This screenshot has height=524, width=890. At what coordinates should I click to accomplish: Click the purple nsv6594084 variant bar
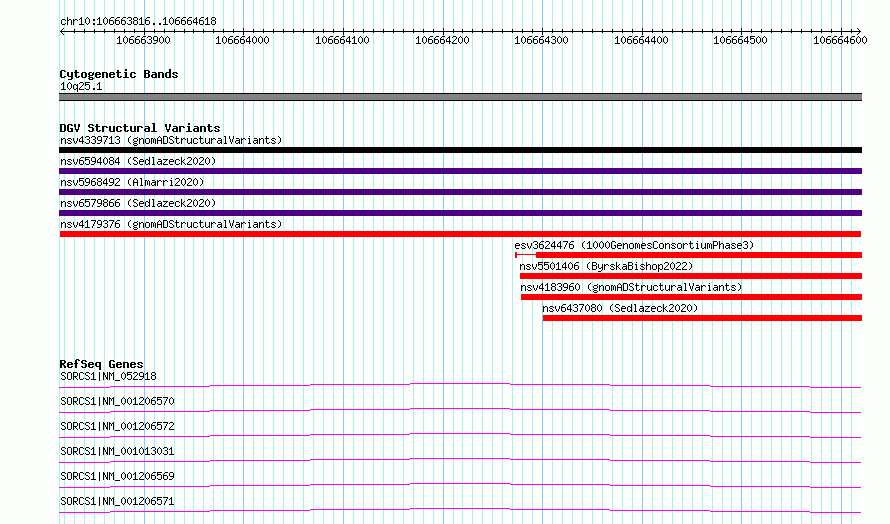tap(460, 171)
